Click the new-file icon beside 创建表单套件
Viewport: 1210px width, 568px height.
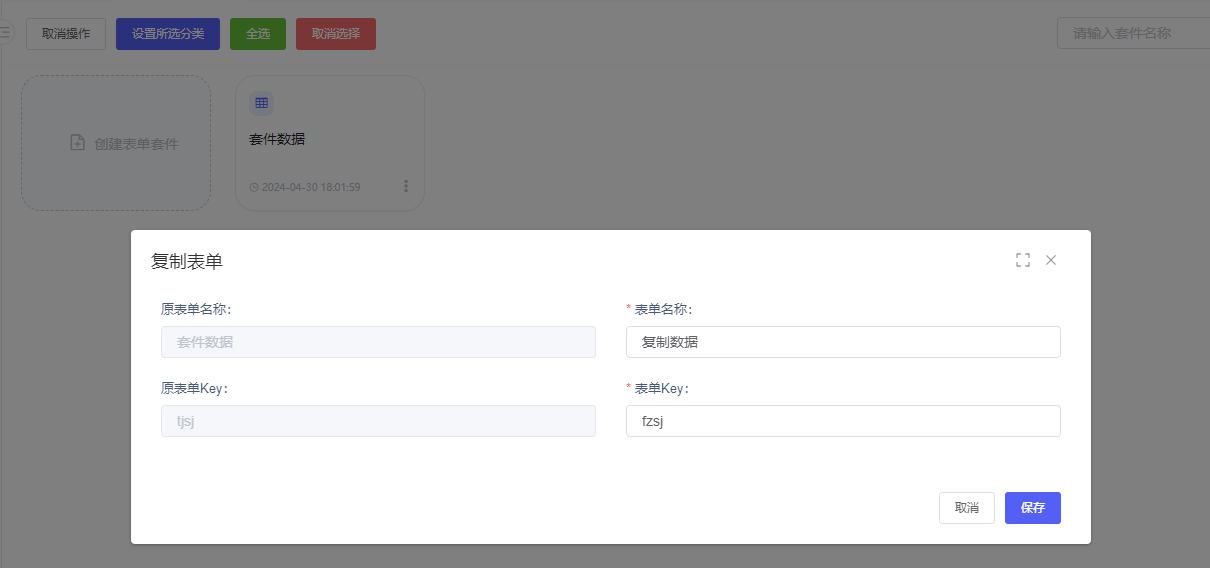click(77, 143)
